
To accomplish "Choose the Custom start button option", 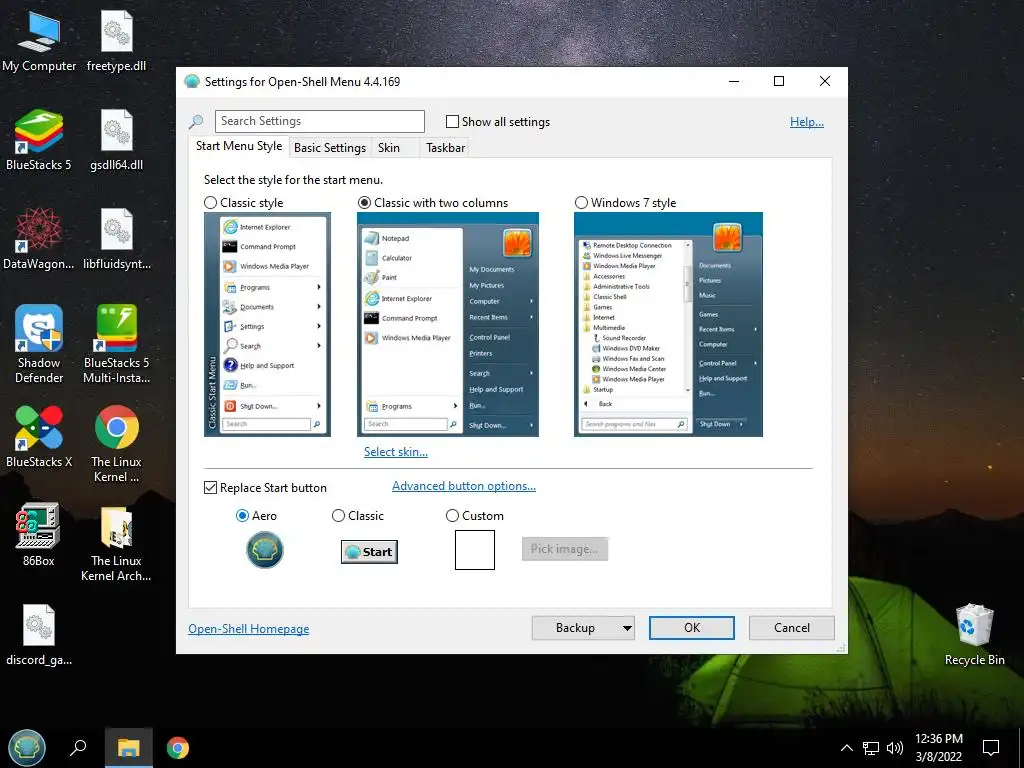I will pos(452,516).
